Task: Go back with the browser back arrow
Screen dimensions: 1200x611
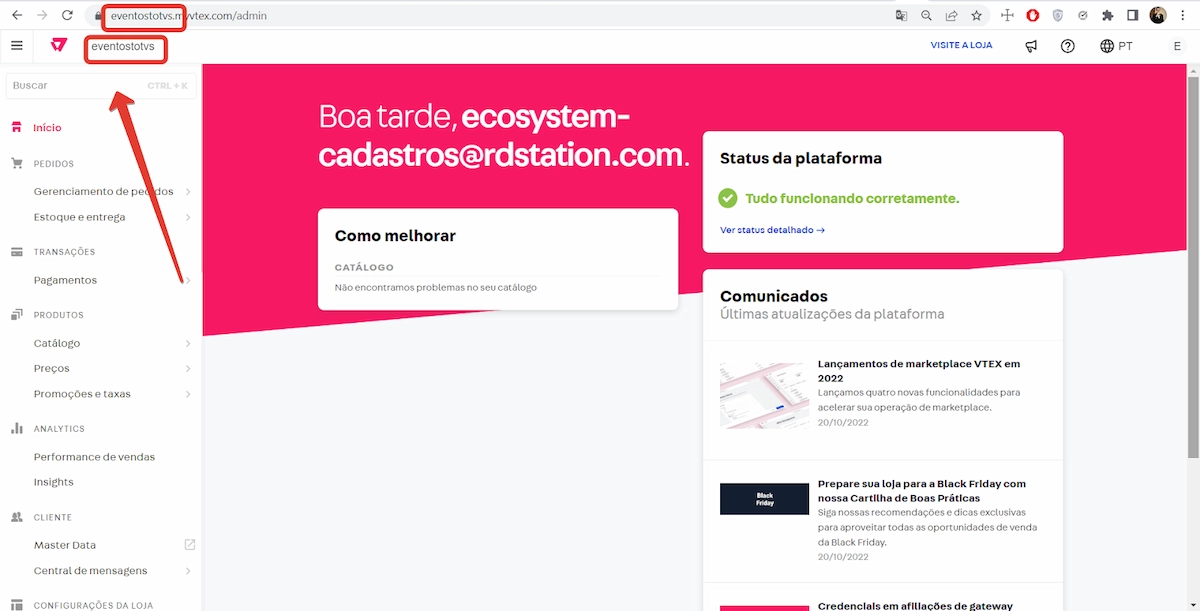Action: (x=17, y=15)
